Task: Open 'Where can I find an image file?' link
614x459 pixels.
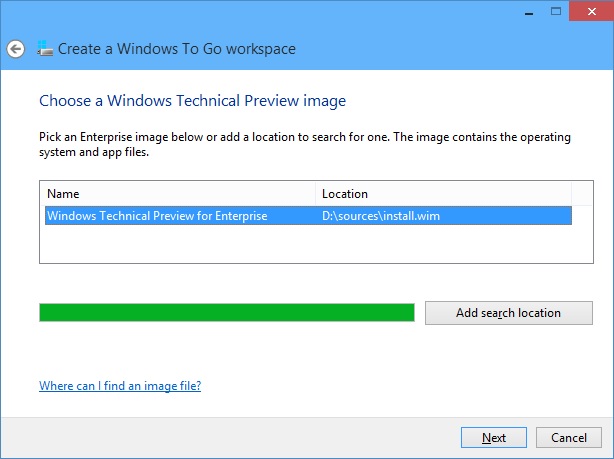Action: click(x=120, y=386)
